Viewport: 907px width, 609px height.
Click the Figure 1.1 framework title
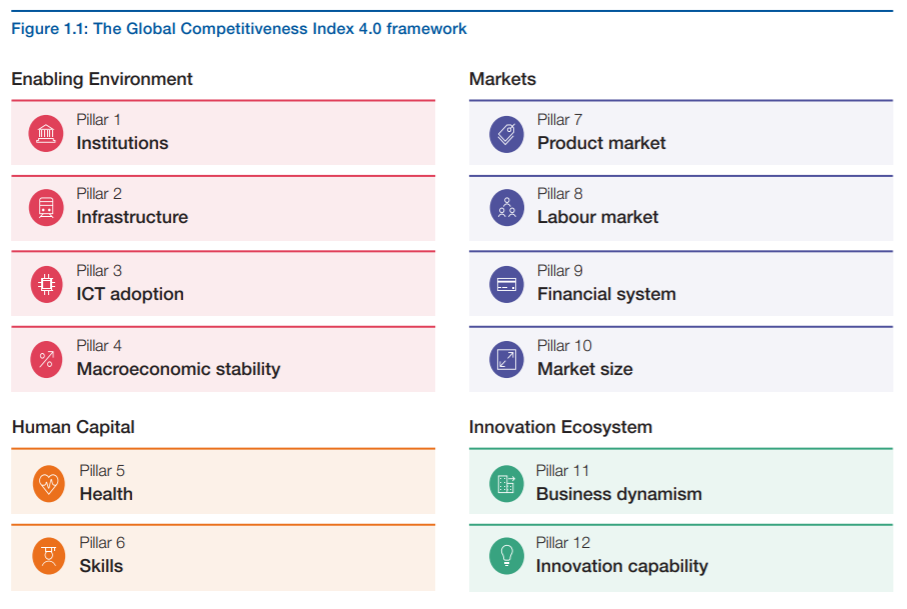click(239, 29)
